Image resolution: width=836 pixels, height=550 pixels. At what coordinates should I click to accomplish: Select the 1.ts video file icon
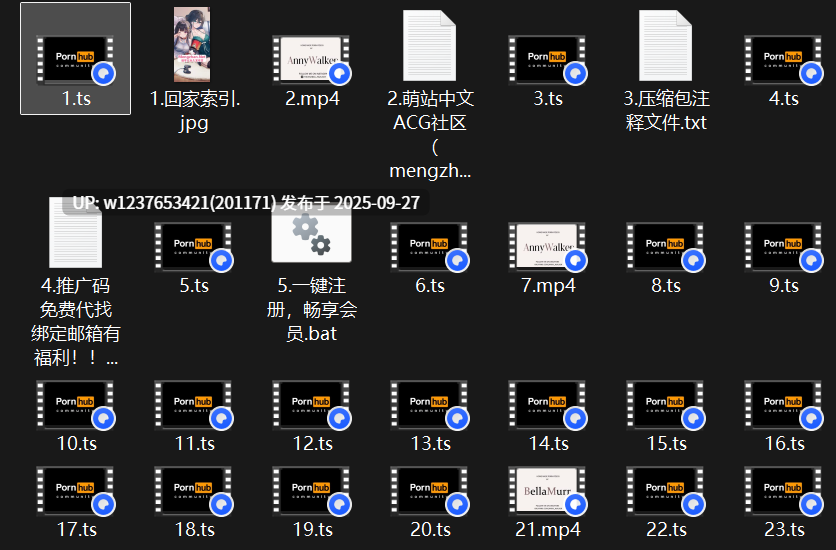[x=75, y=60]
